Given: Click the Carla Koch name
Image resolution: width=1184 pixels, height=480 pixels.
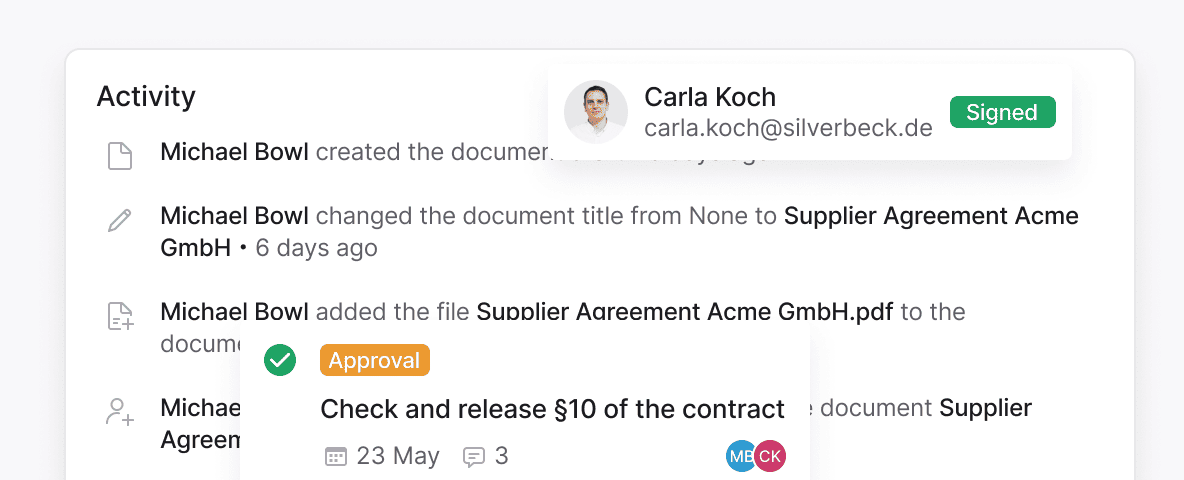Looking at the screenshot, I should click(x=710, y=97).
